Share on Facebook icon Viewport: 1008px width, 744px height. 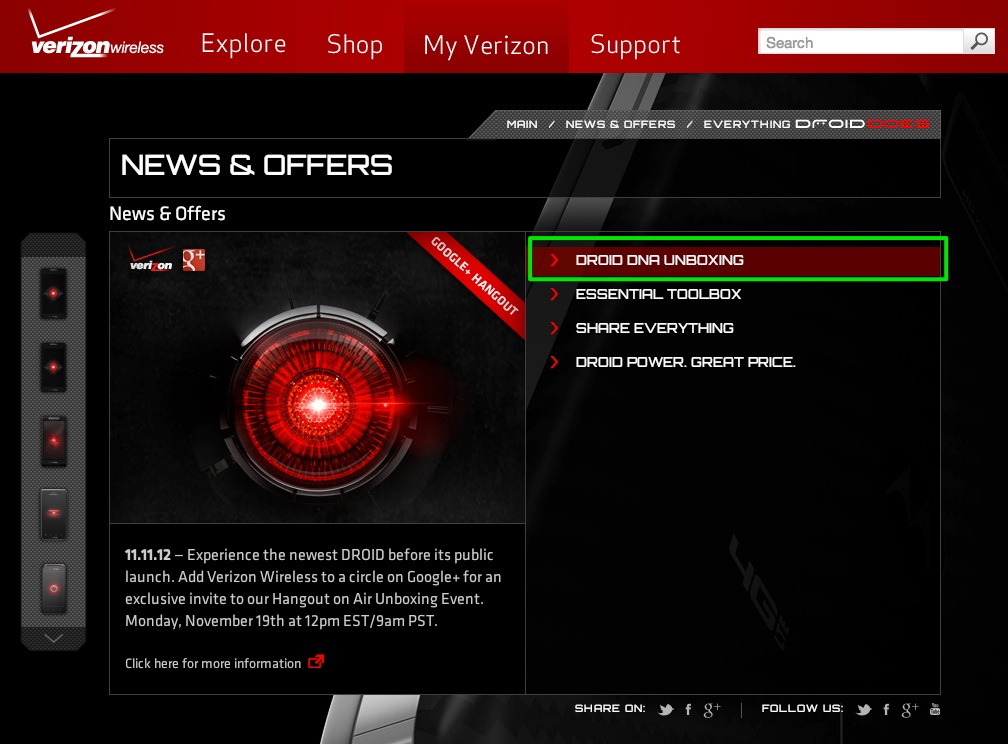point(688,709)
